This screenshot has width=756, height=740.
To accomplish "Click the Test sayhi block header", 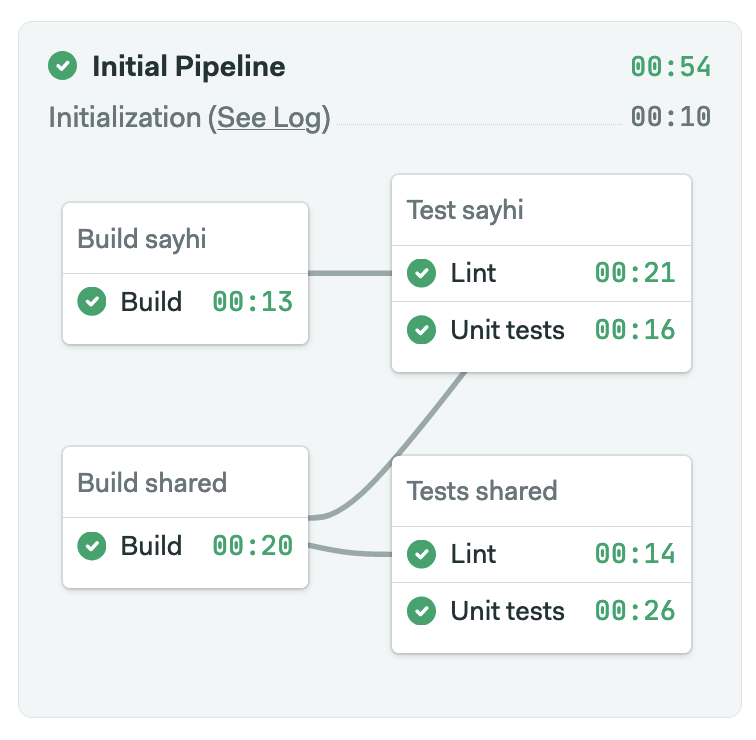I will pyautogui.click(x=465, y=210).
